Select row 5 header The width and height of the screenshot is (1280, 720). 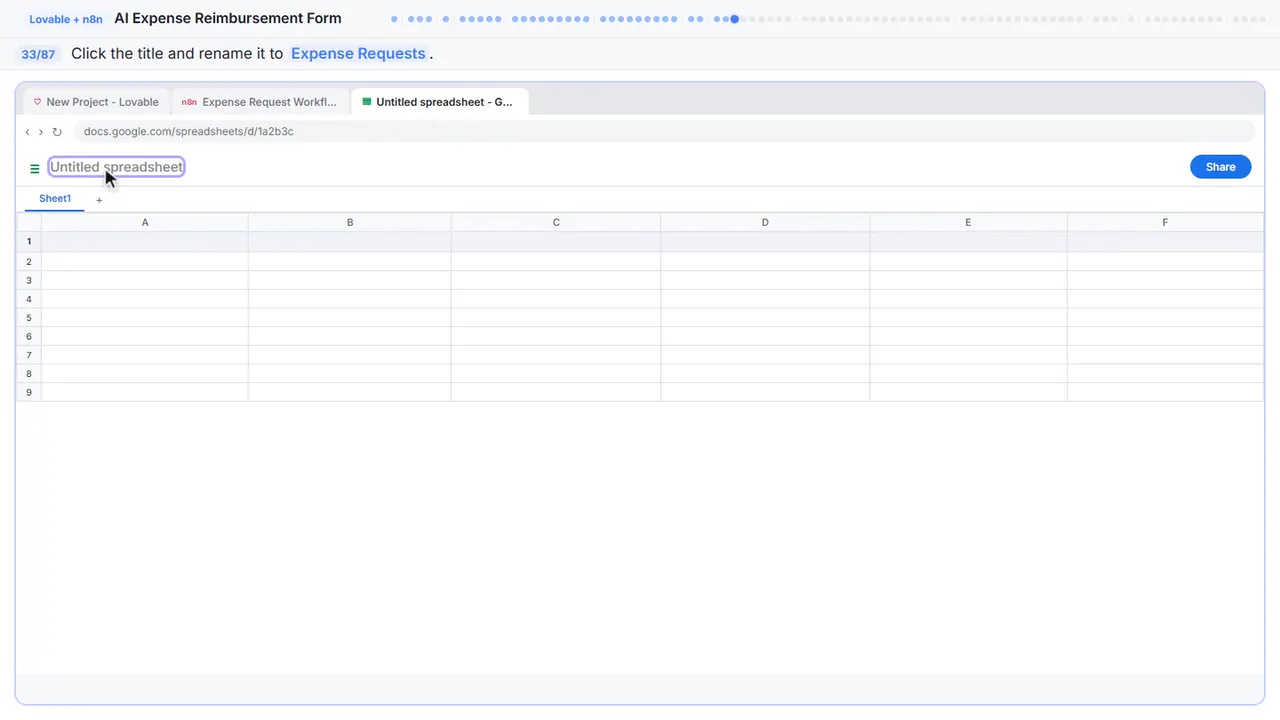tap(29, 317)
